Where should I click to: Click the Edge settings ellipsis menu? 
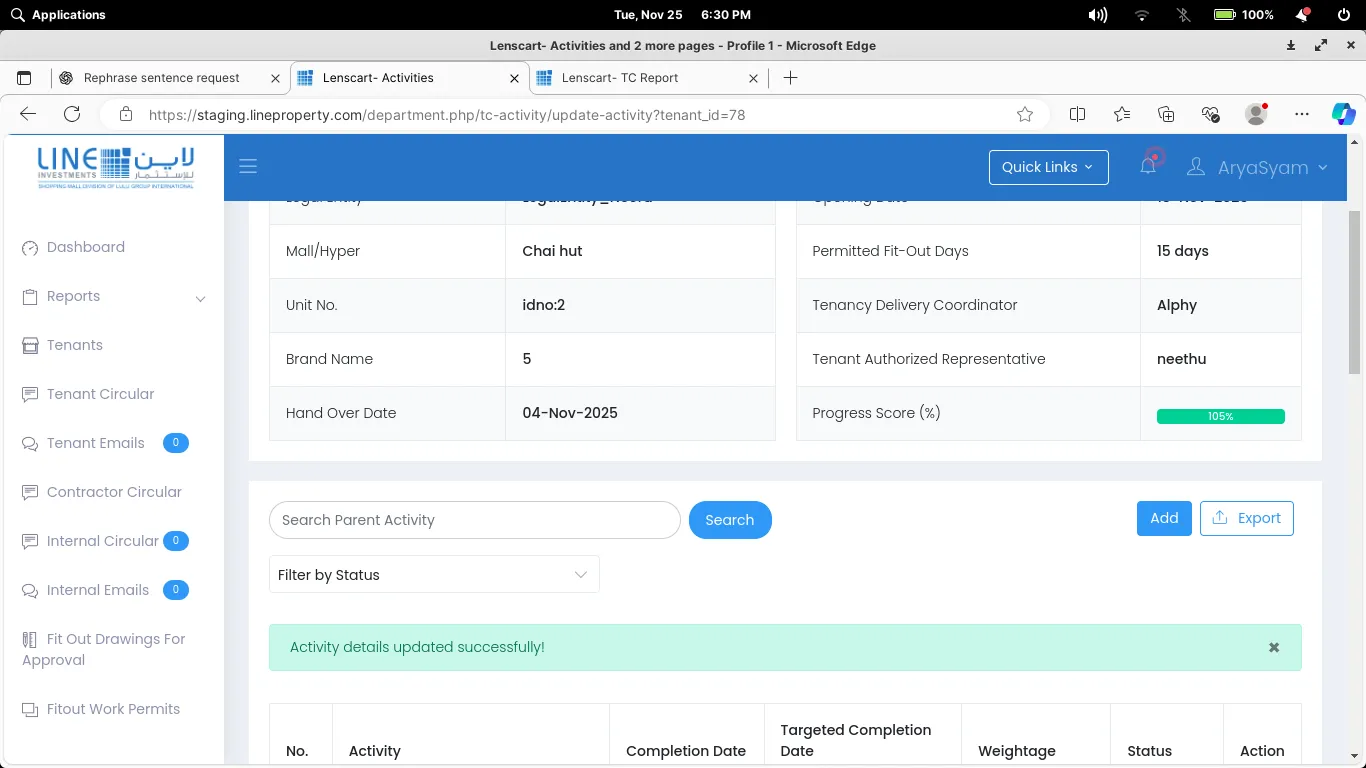(x=1301, y=114)
